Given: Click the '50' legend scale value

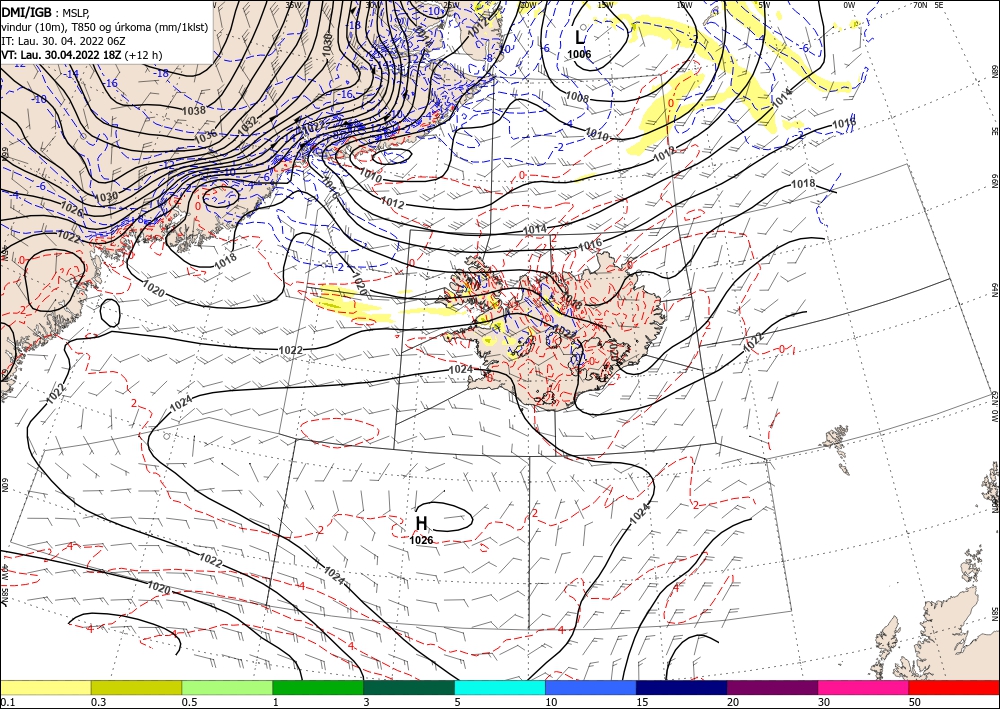Looking at the screenshot, I should point(916,702).
